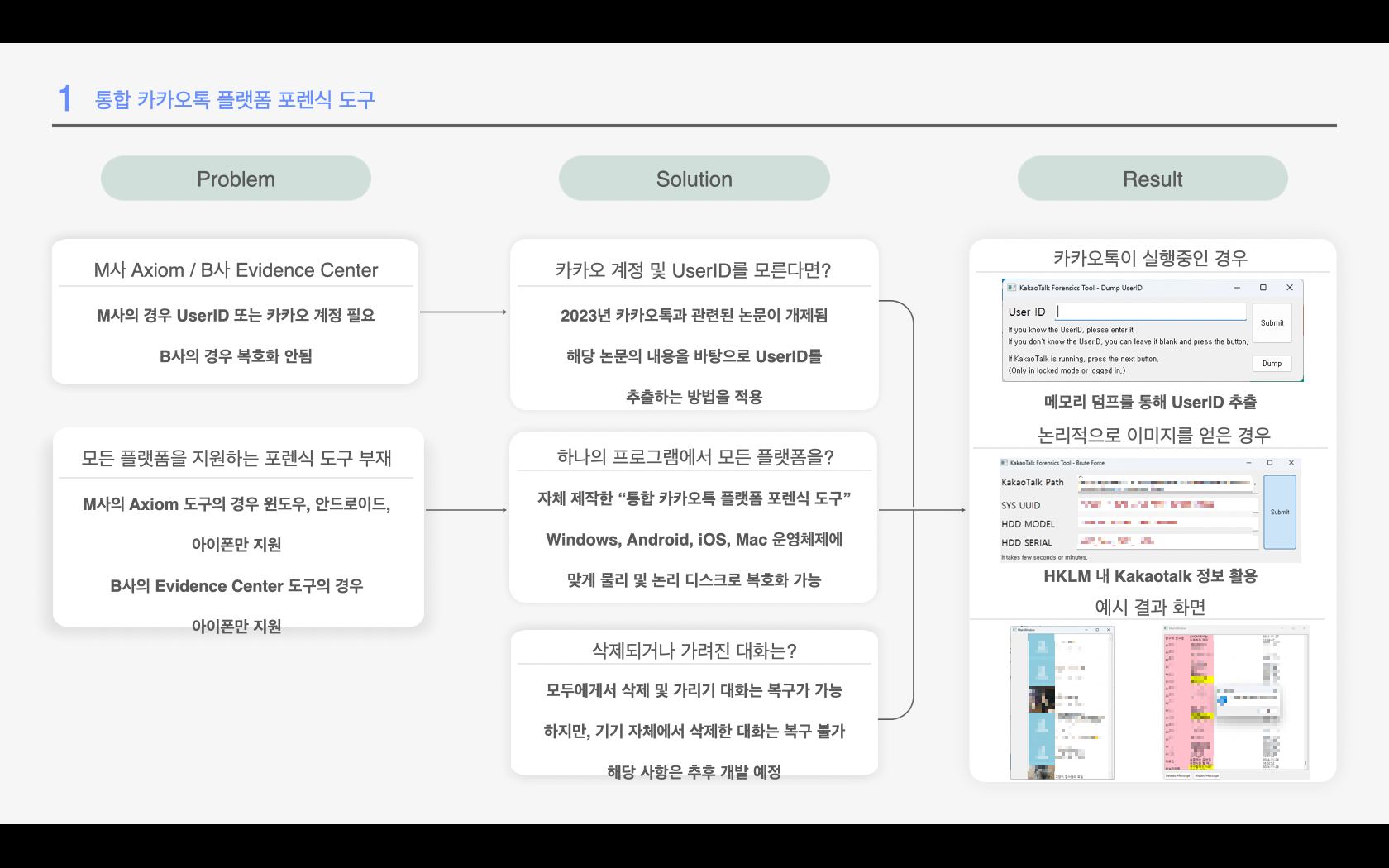Click the HDD MODEL field

click(1167, 523)
